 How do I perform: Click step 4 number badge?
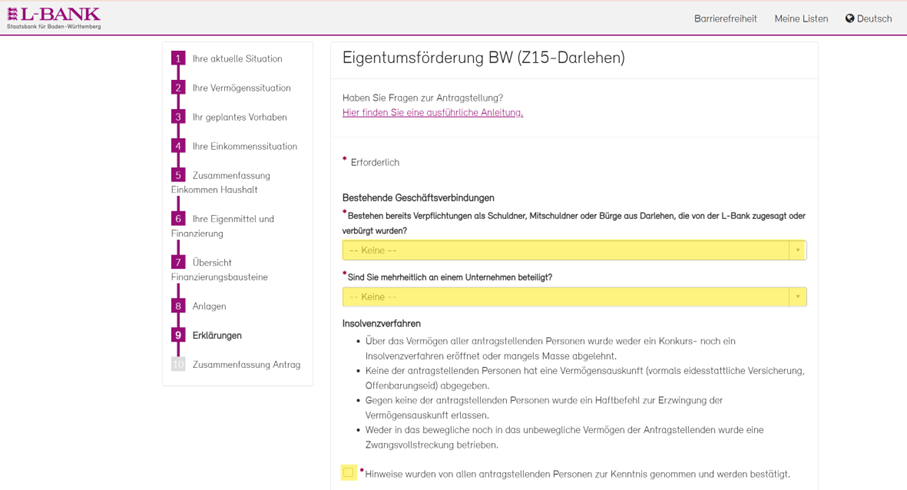pyautogui.click(x=178, y=146)
